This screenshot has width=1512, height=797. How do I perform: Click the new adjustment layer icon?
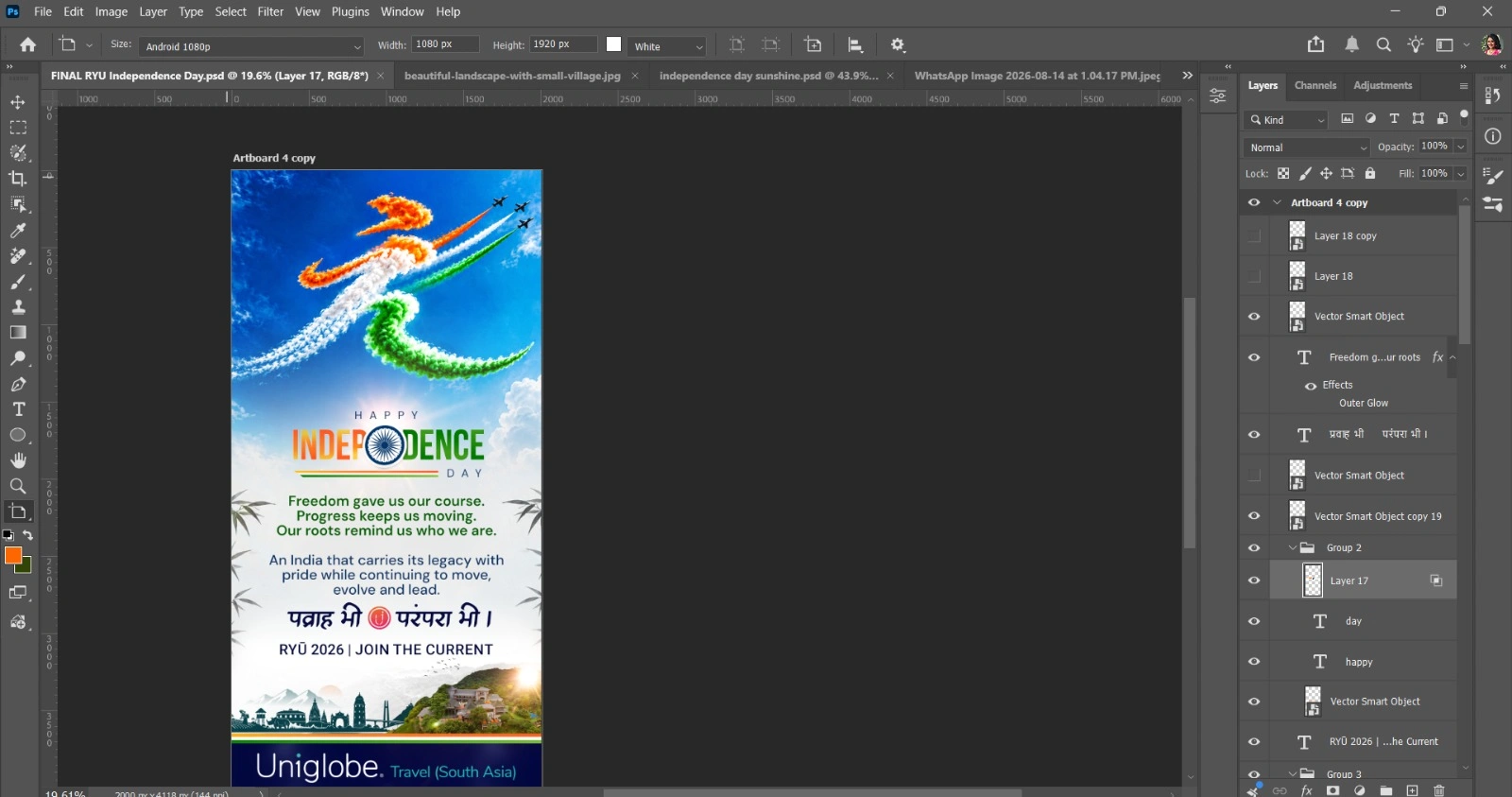pos(1359,790)
